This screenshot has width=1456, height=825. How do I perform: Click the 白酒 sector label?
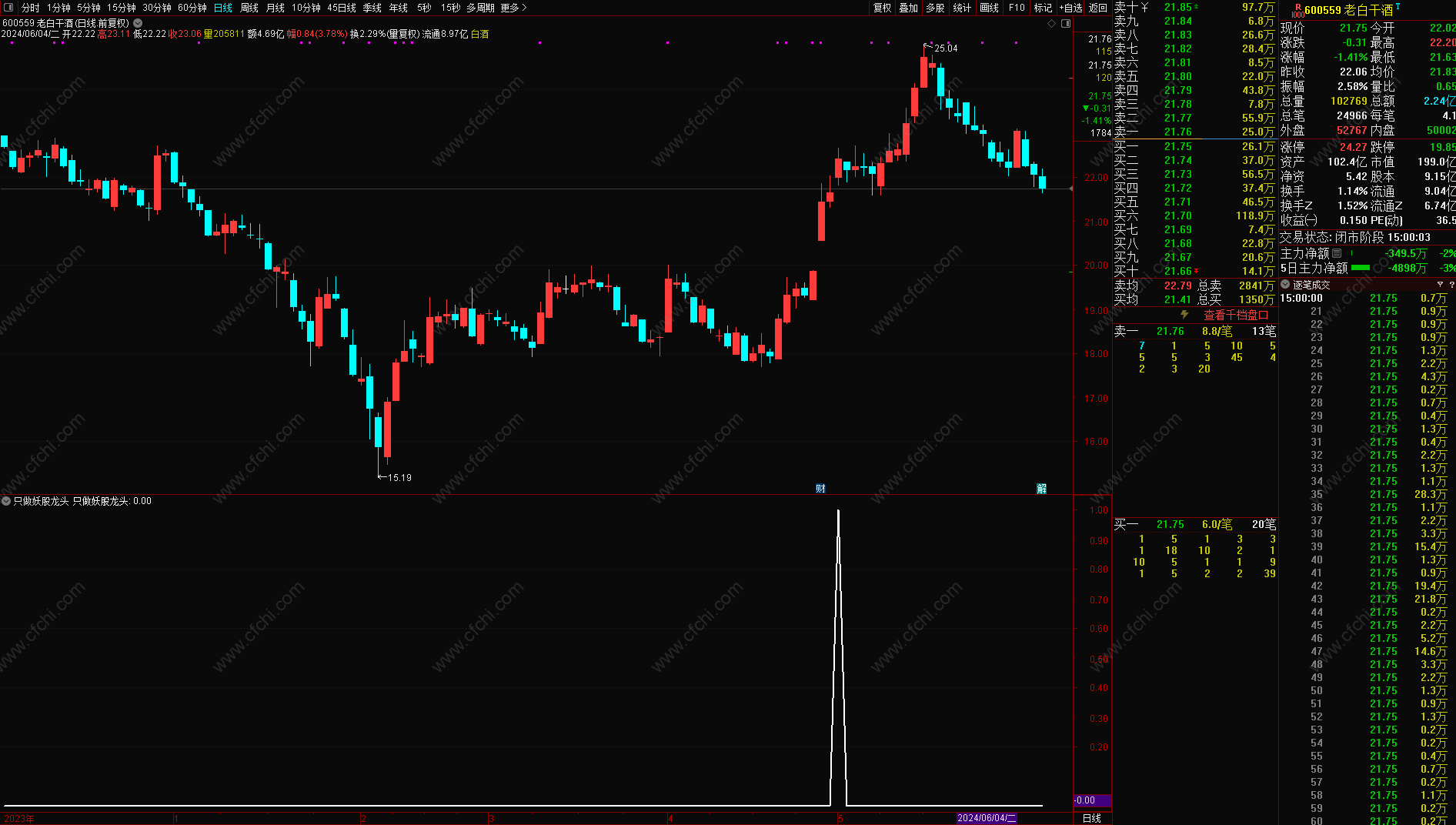coord(479,34)
